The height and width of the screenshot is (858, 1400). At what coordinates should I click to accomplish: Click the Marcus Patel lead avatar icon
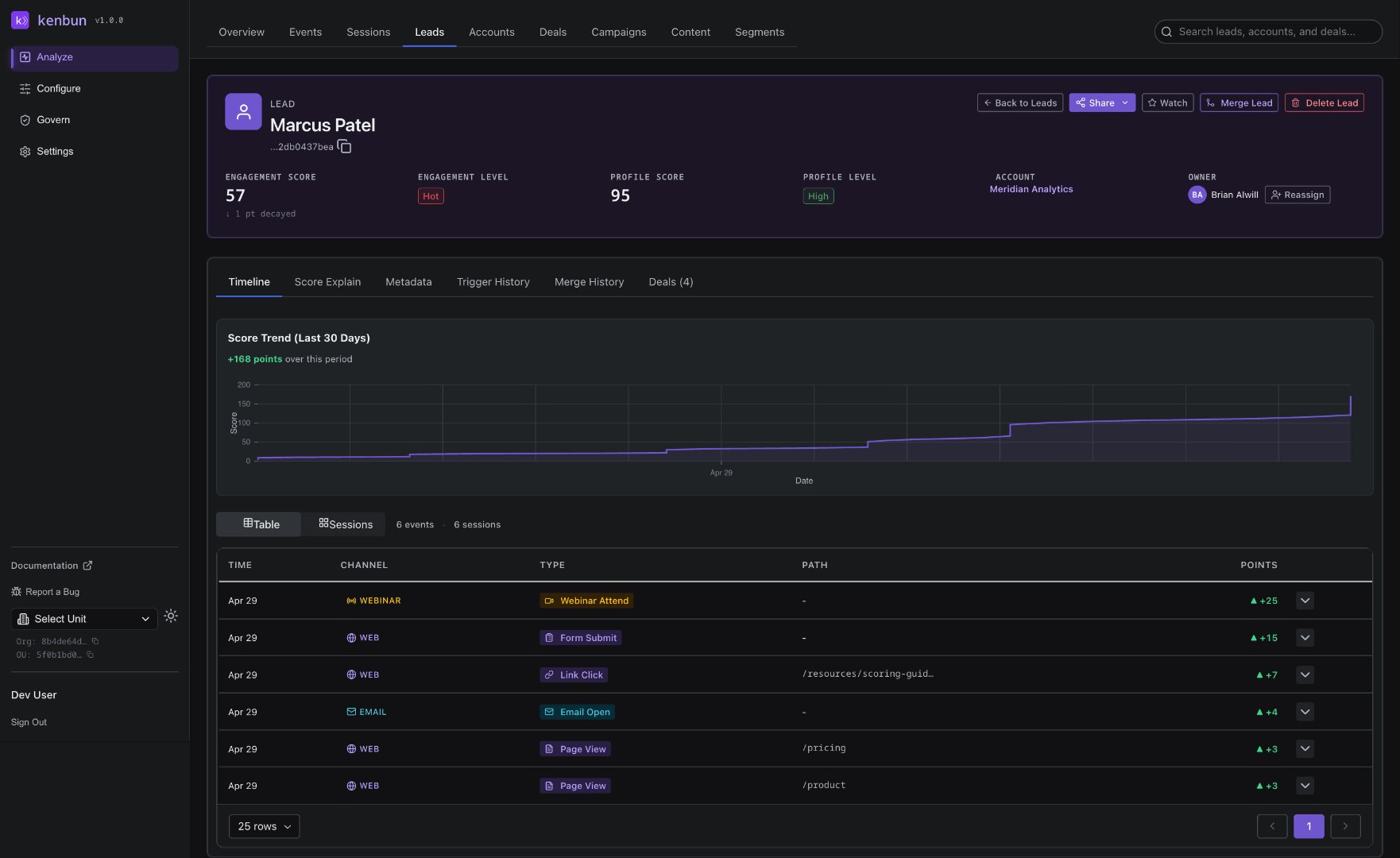click(243, 112)
